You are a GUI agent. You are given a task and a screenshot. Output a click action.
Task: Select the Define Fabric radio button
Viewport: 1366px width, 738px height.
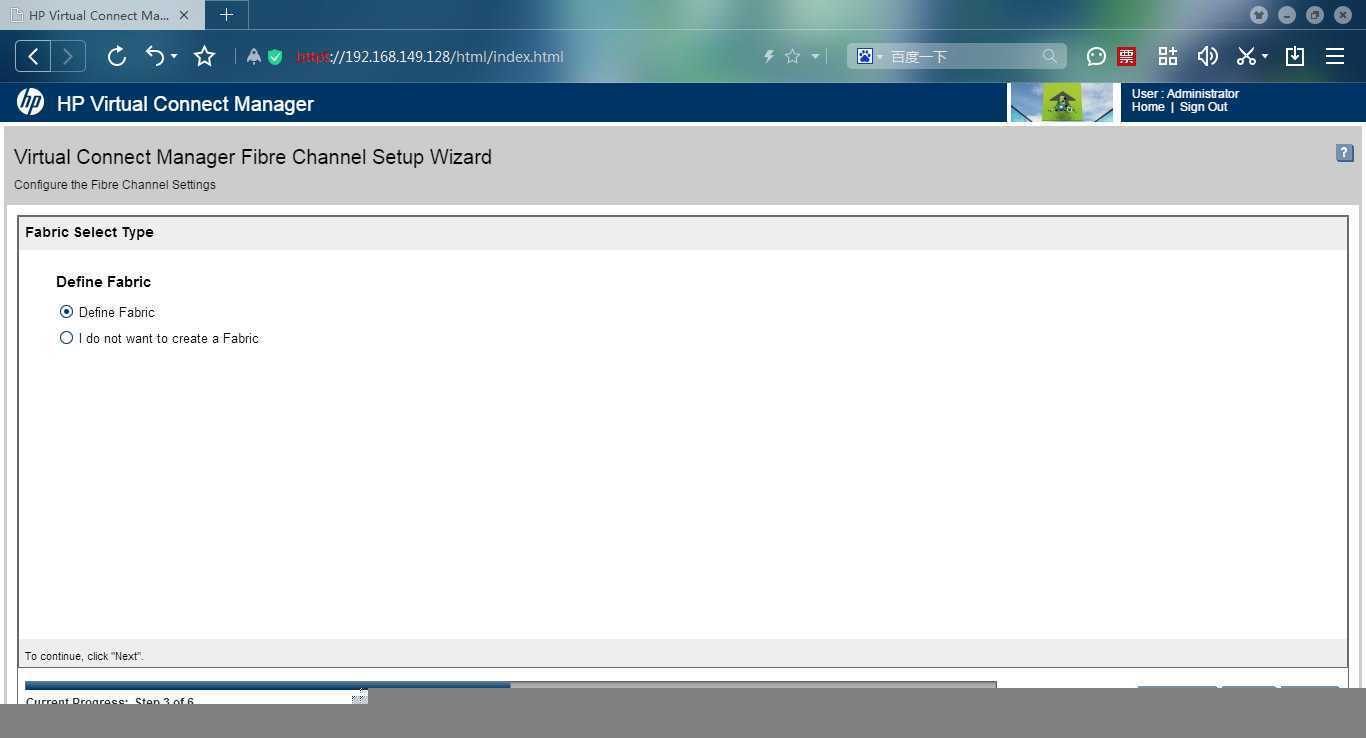click(66, 312)
